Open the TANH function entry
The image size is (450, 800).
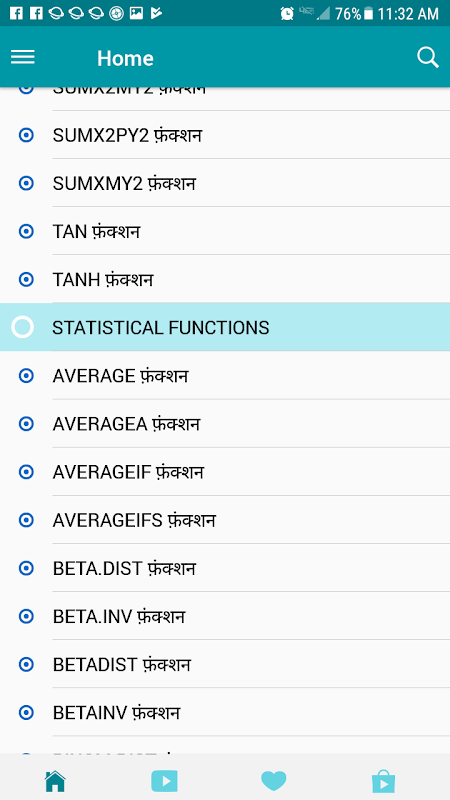(225, 280)
